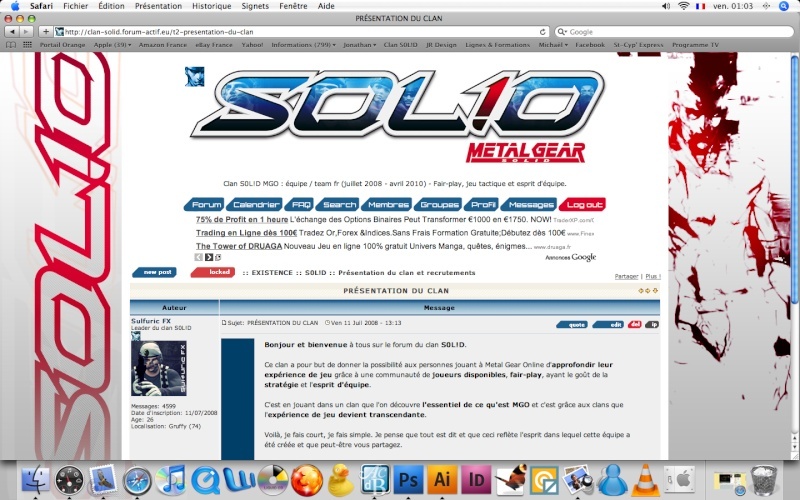
Task: Open Finder from the Dock
Action: coord(35,480)
